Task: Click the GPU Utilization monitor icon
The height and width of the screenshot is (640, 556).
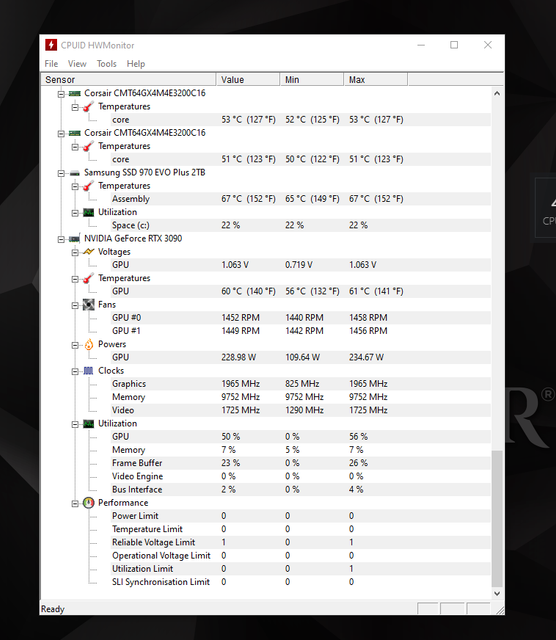Action: pos(89,424)
